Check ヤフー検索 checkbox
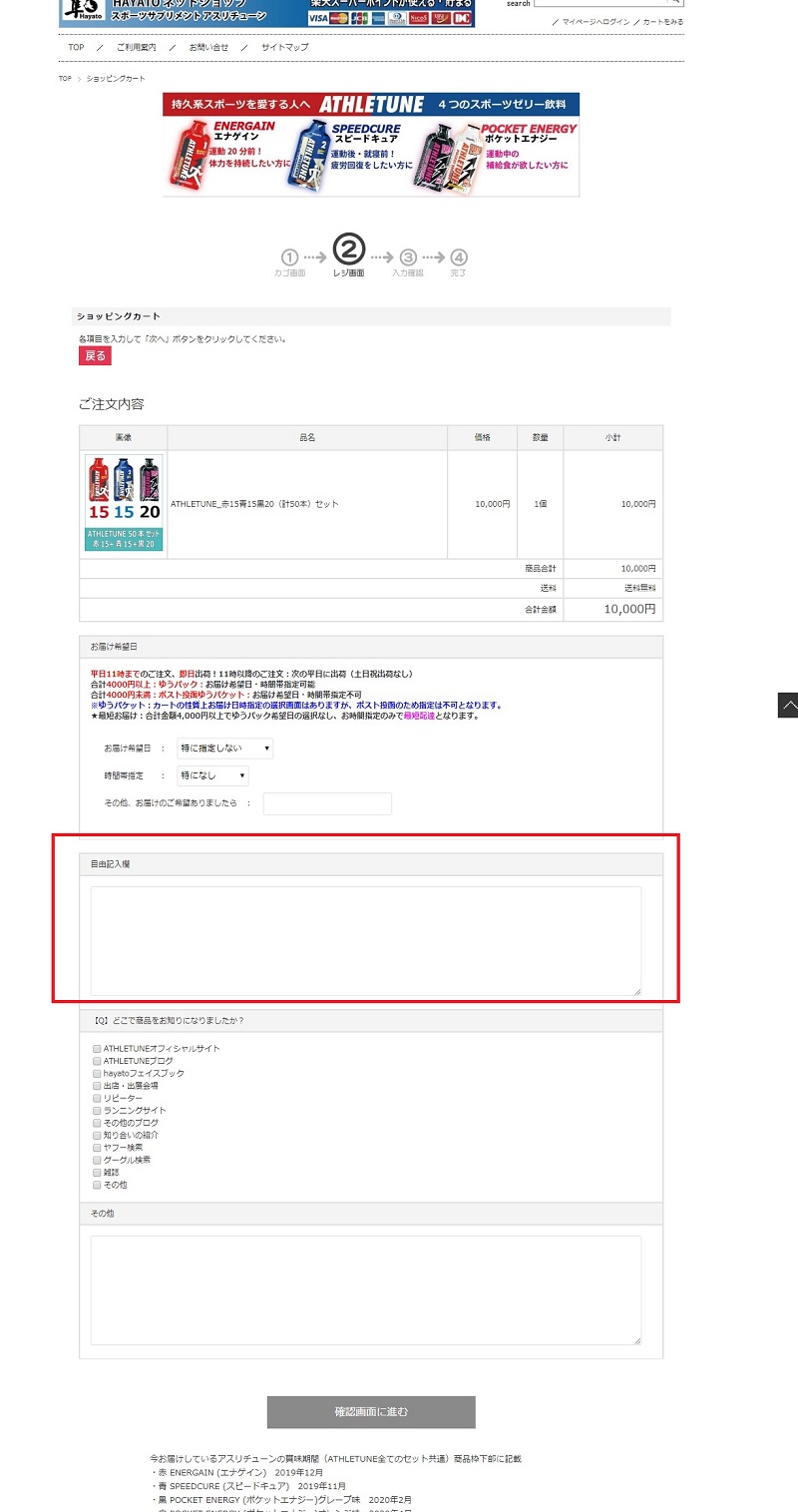 click(97, 1148)
